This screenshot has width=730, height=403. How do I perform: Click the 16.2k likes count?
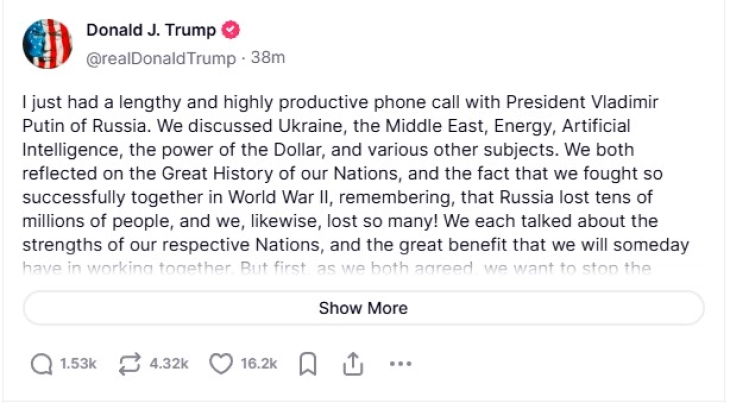point(258,365)
